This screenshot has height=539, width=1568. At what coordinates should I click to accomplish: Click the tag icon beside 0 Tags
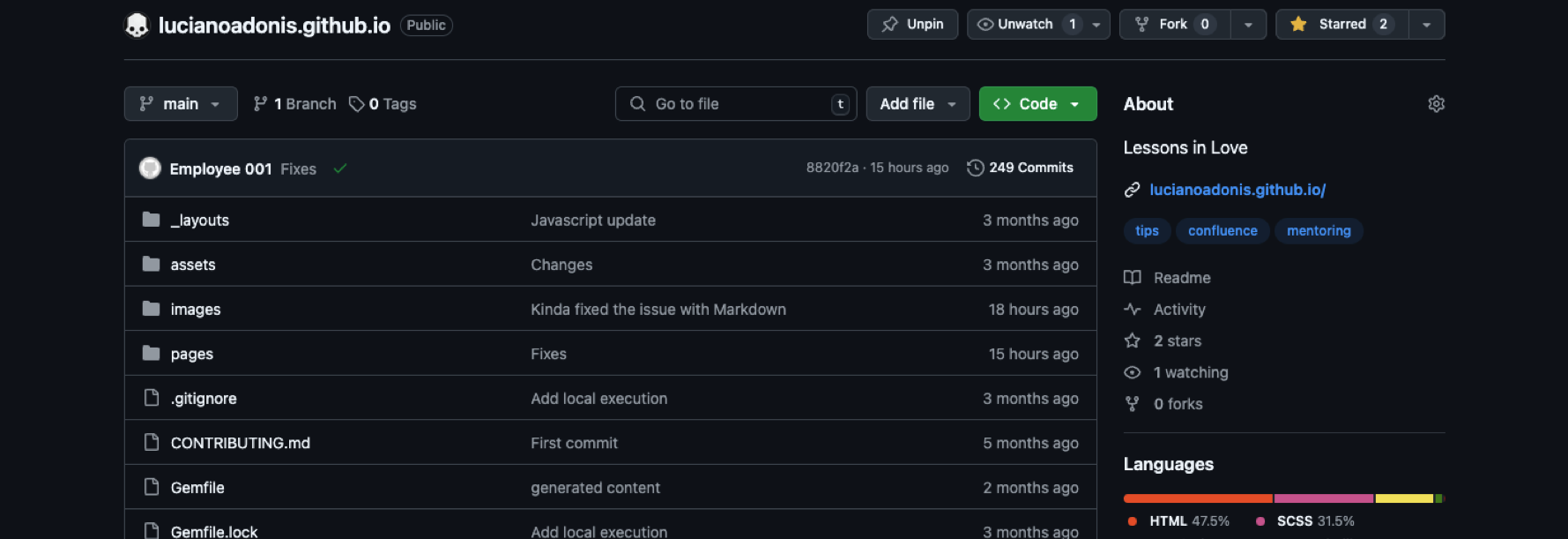pyautogui.click(x=357, y=104)
